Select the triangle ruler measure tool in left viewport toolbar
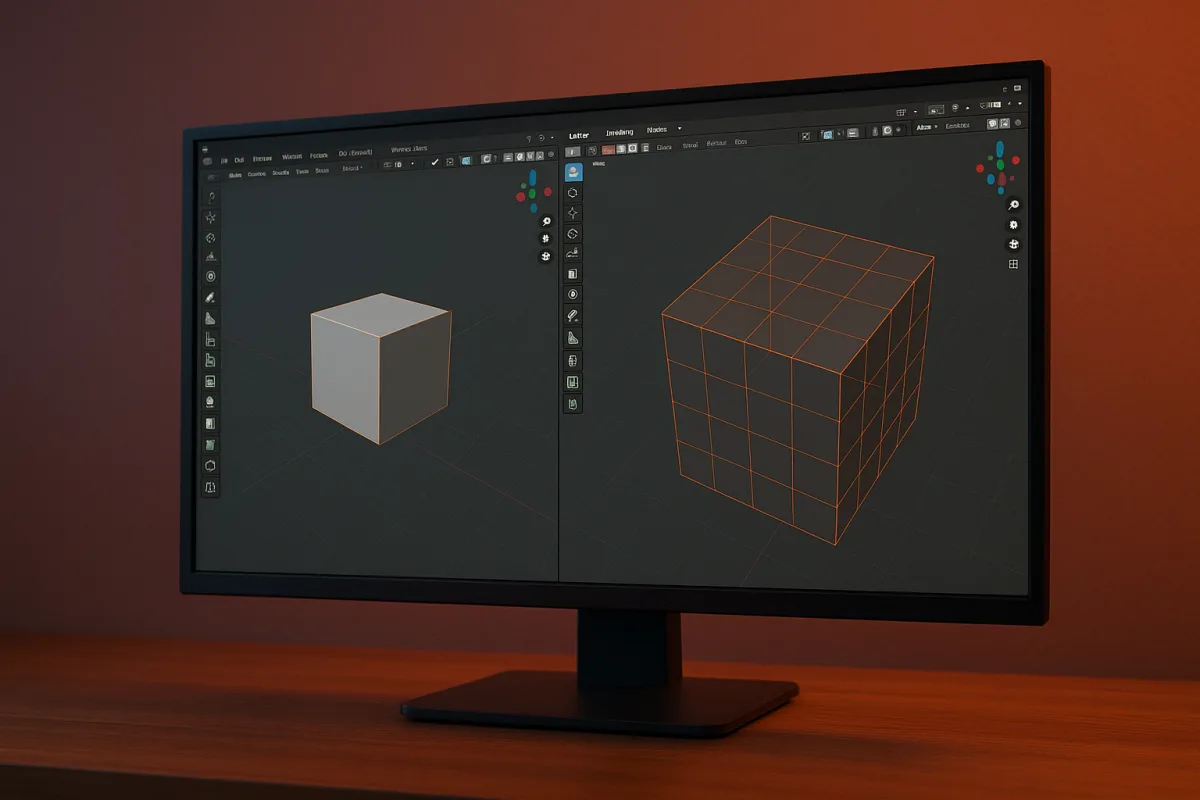 211,318
